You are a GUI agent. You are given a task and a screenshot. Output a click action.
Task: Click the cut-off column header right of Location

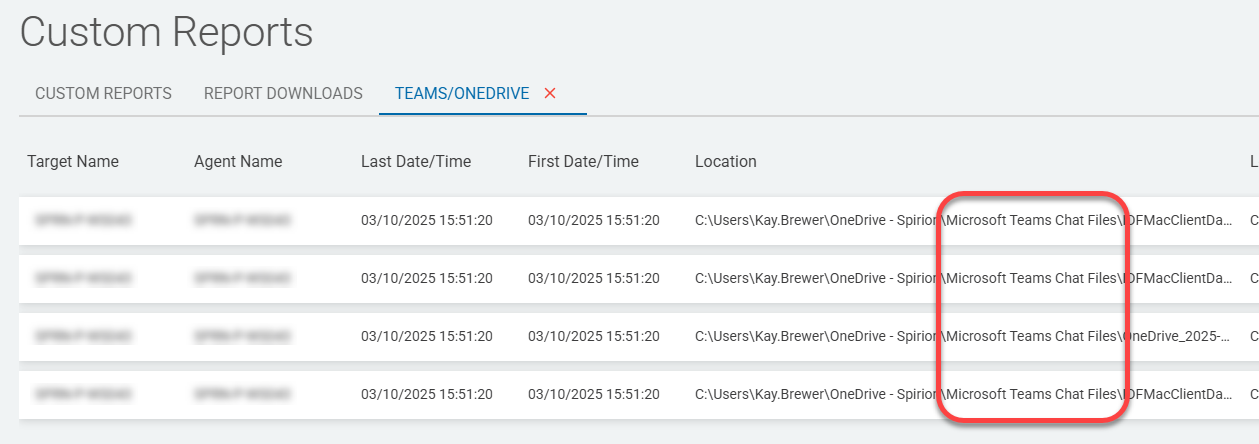point(1253,161)
